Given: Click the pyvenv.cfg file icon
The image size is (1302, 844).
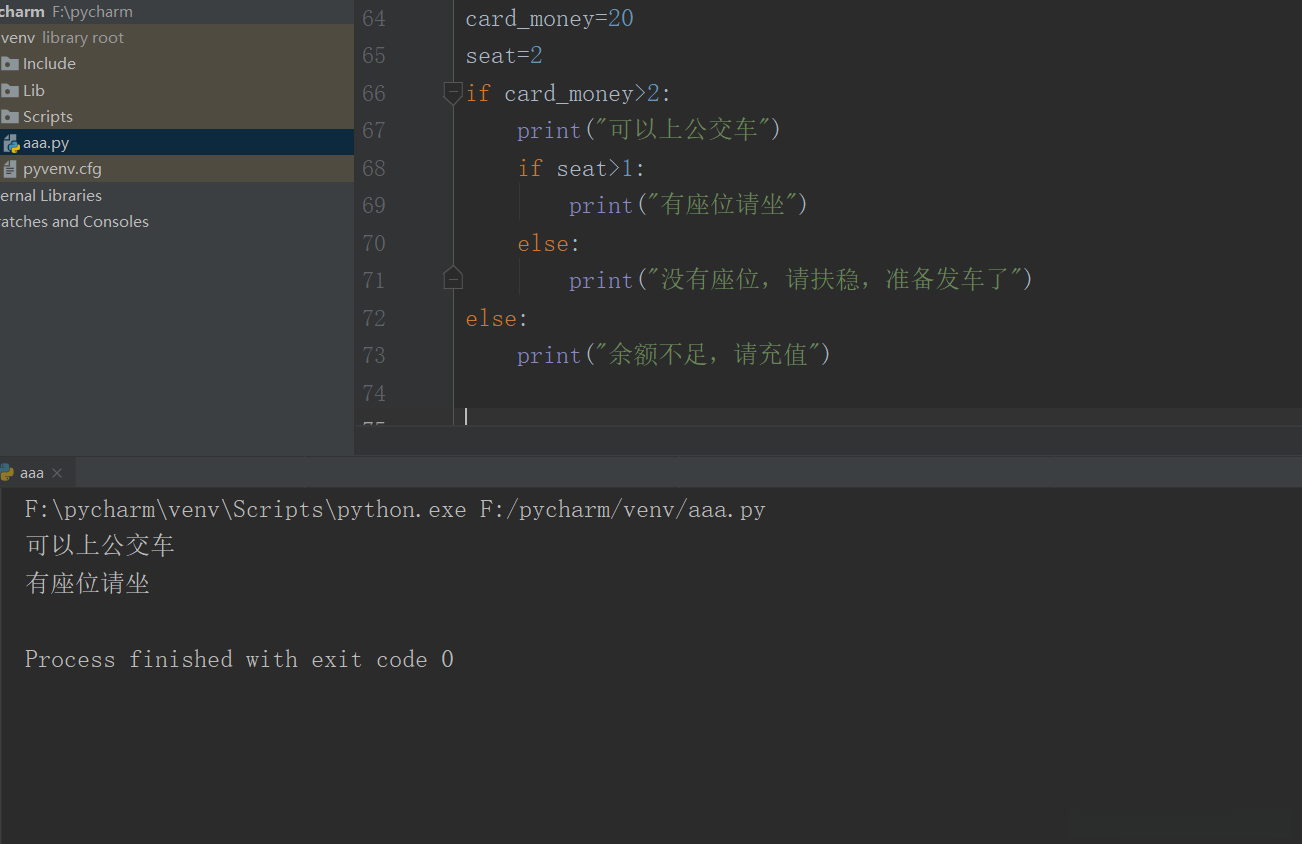Looking at the screenshot, I should click(10, 169).
